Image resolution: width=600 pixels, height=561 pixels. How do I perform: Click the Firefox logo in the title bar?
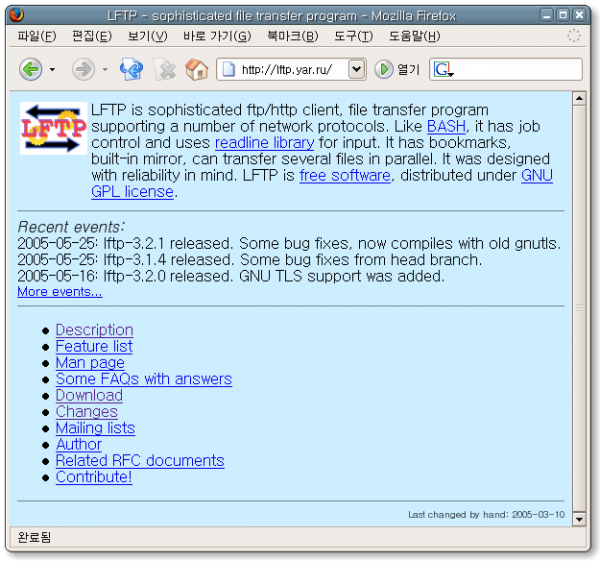tap(17, 15)
